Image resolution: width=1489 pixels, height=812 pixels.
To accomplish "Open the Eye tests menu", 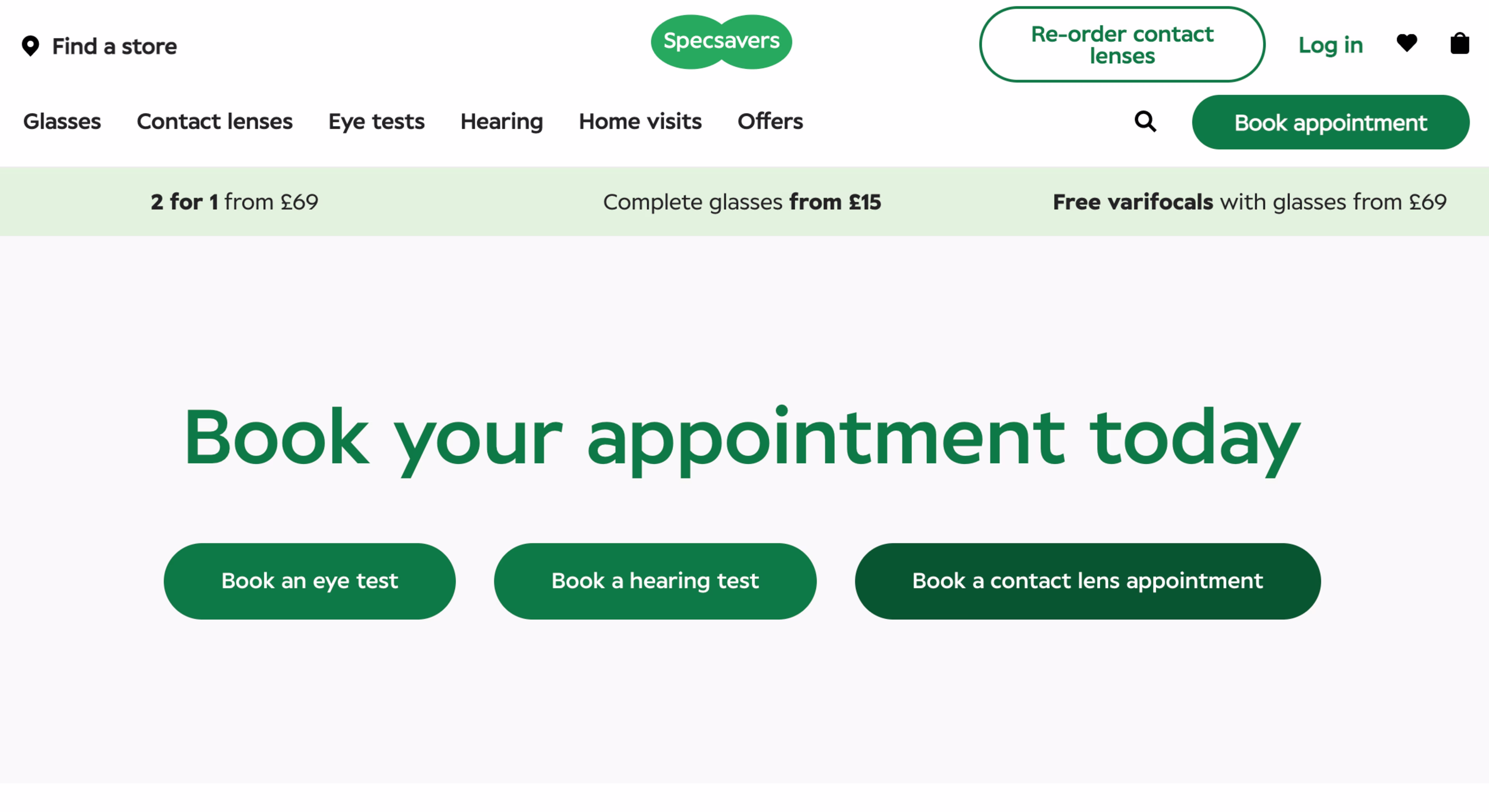I will pyautogui.click(x=376, y=122).
